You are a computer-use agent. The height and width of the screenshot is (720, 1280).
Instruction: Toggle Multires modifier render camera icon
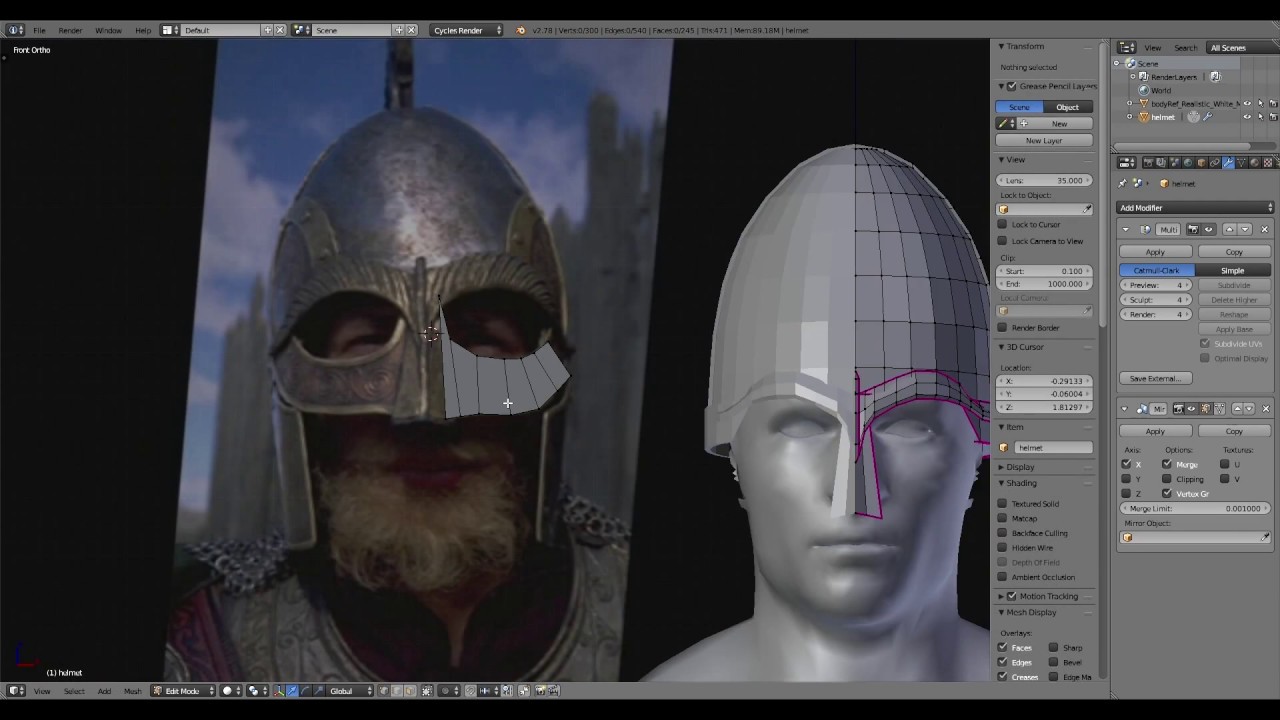tap(1193, 229)
